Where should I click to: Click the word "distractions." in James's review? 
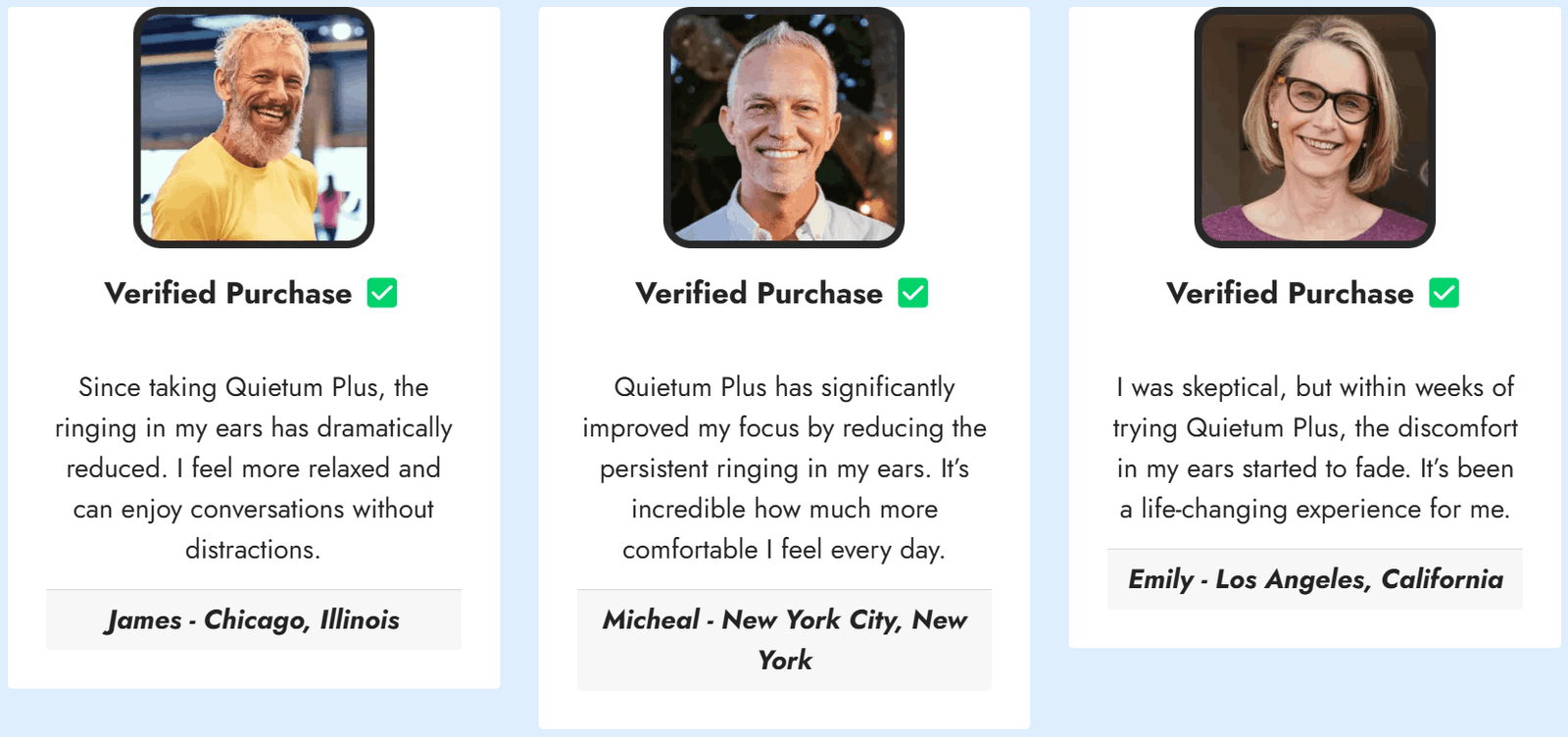click(x=253, y=550)
